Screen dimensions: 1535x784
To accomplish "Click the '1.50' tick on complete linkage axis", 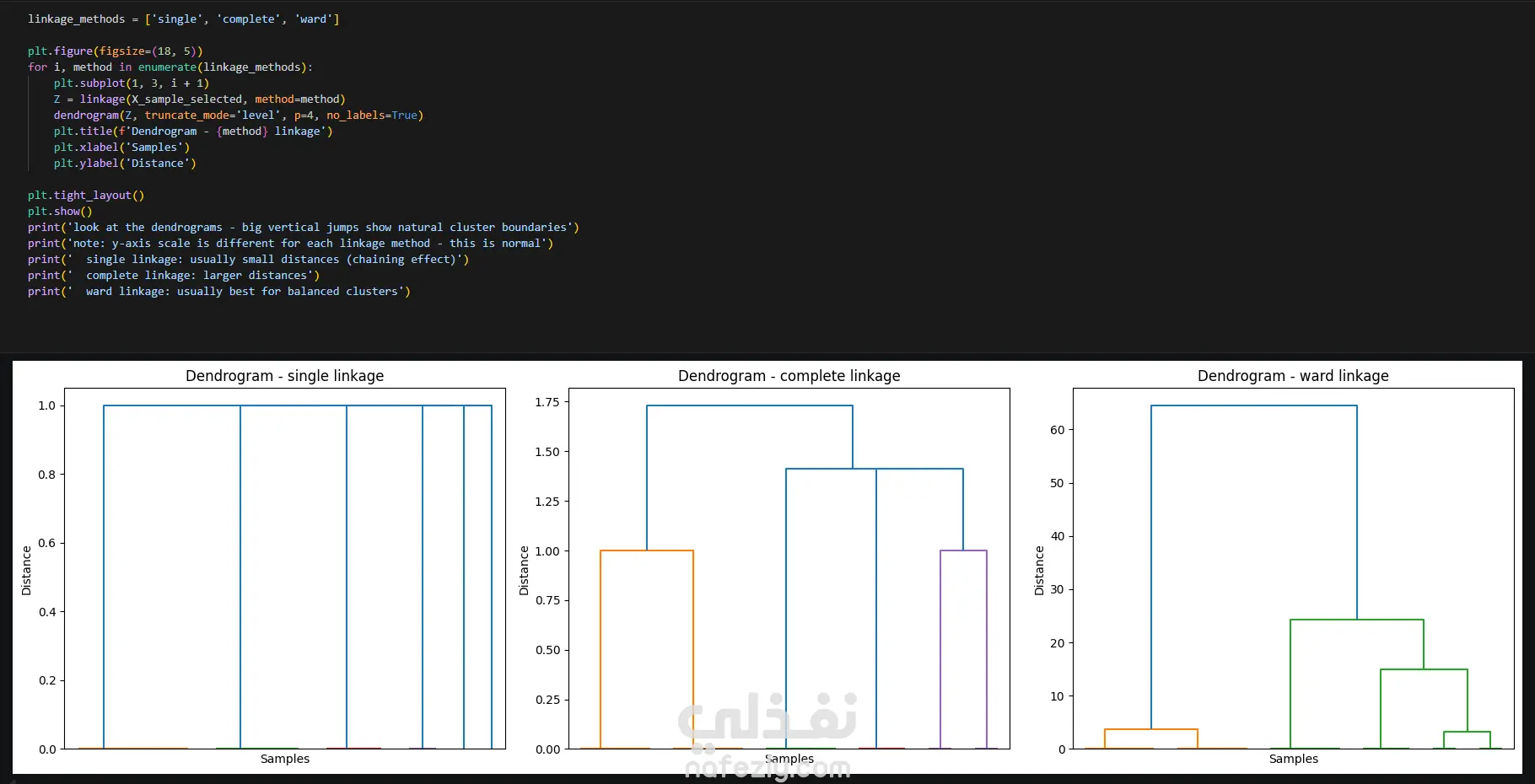I will point(547,452).
